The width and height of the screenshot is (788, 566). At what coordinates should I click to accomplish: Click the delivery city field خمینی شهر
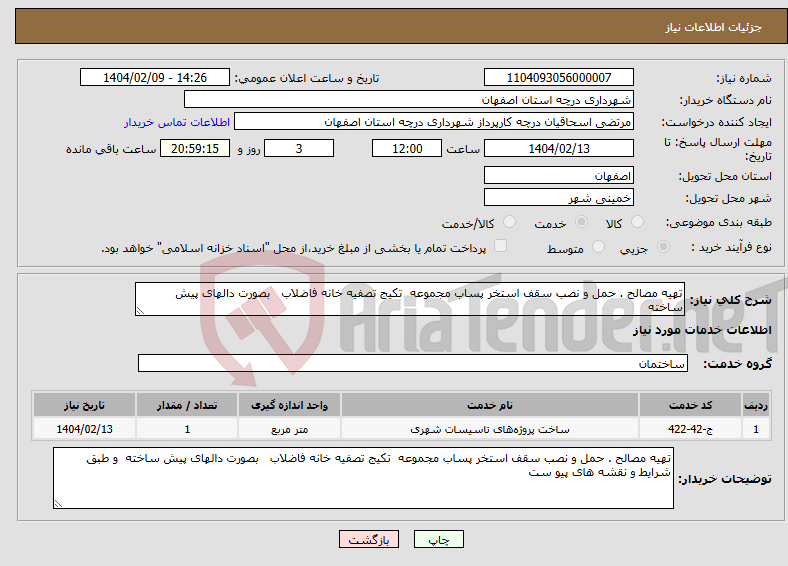pos(558,198)
